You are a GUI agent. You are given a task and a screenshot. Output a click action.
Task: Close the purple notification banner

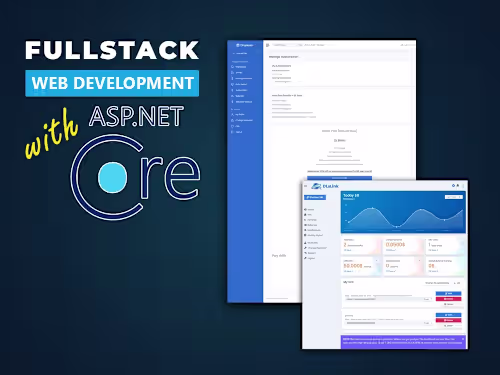pos(463,339)
